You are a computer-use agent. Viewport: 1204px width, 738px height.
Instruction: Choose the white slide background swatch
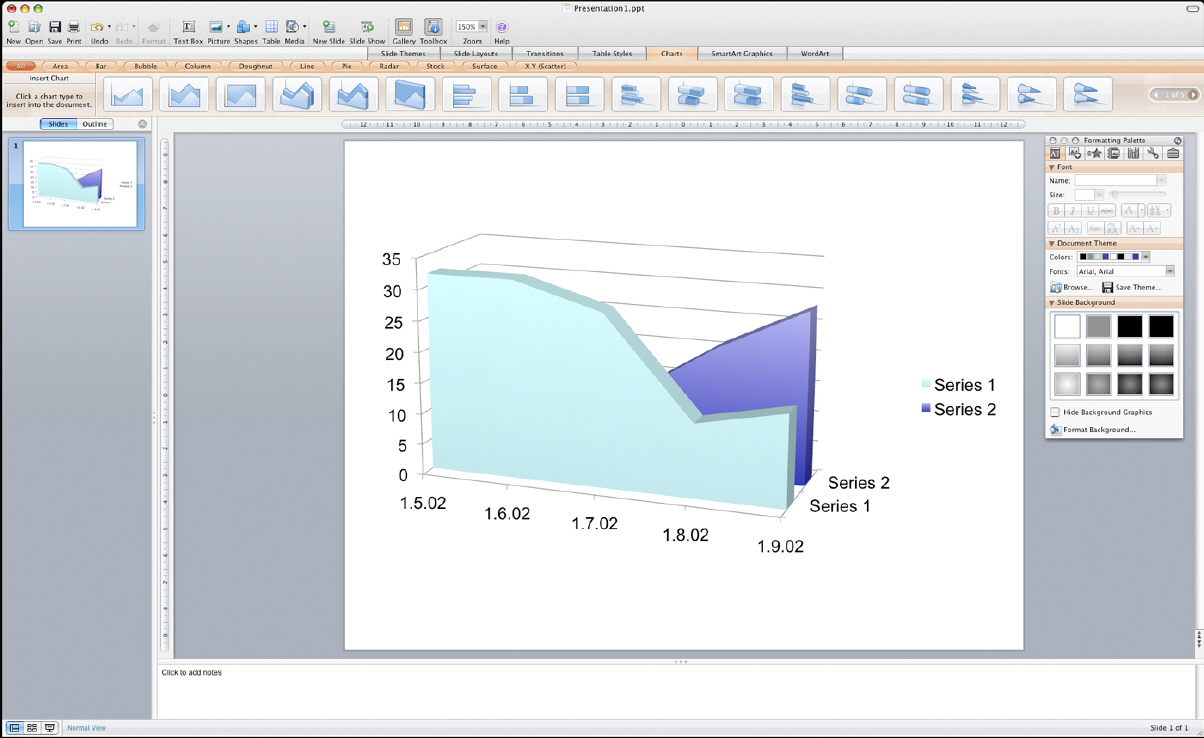[x=1067, y=326]
